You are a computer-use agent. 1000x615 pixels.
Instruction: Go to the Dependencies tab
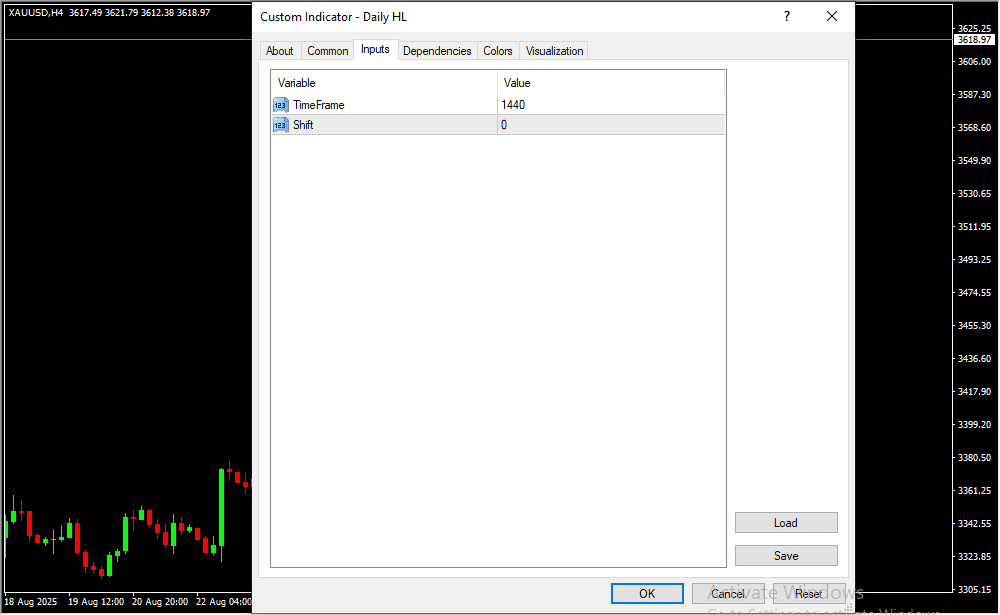pyautogui.click(x=437, y=51)
